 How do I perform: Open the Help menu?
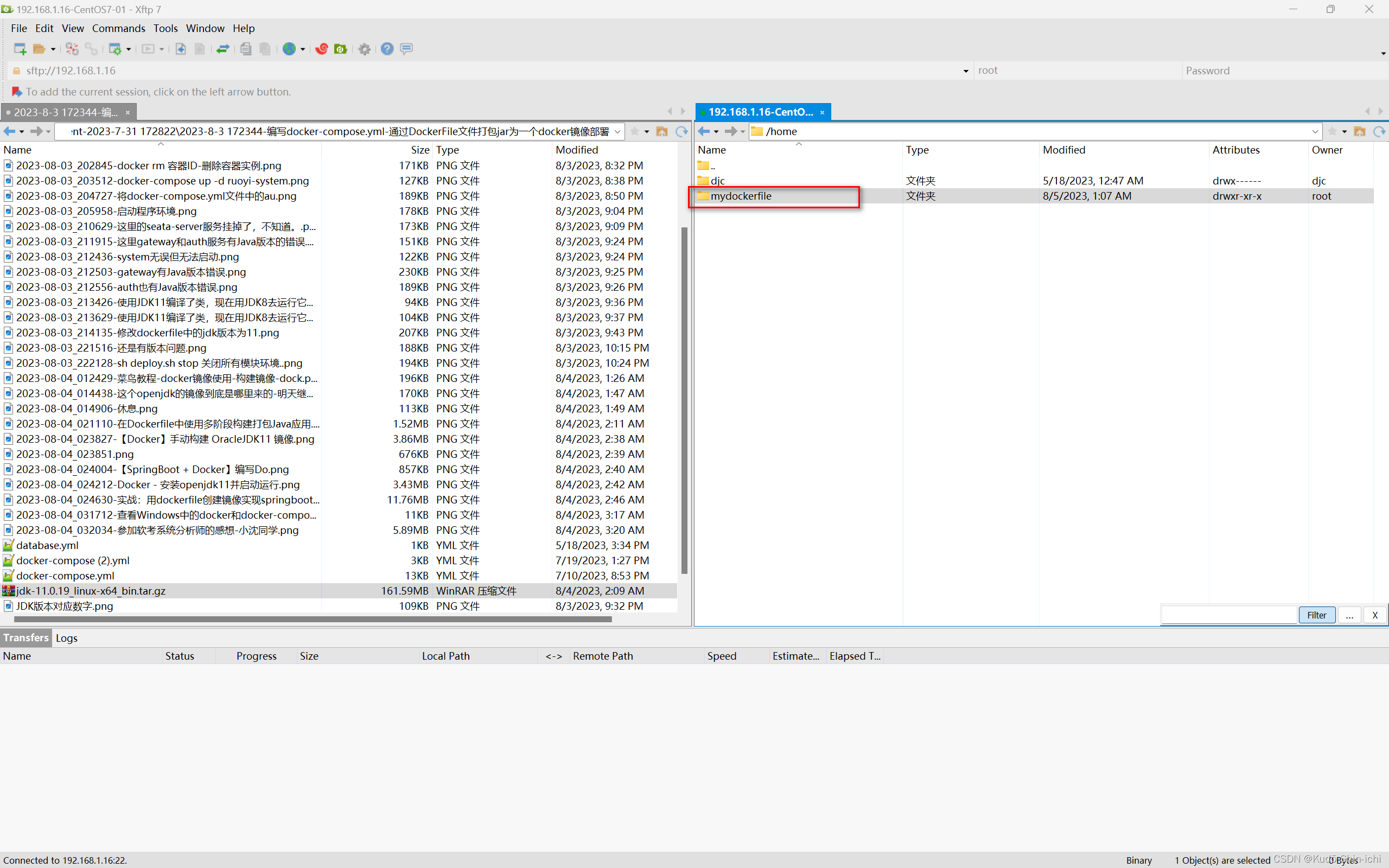[x=244, y=28]
